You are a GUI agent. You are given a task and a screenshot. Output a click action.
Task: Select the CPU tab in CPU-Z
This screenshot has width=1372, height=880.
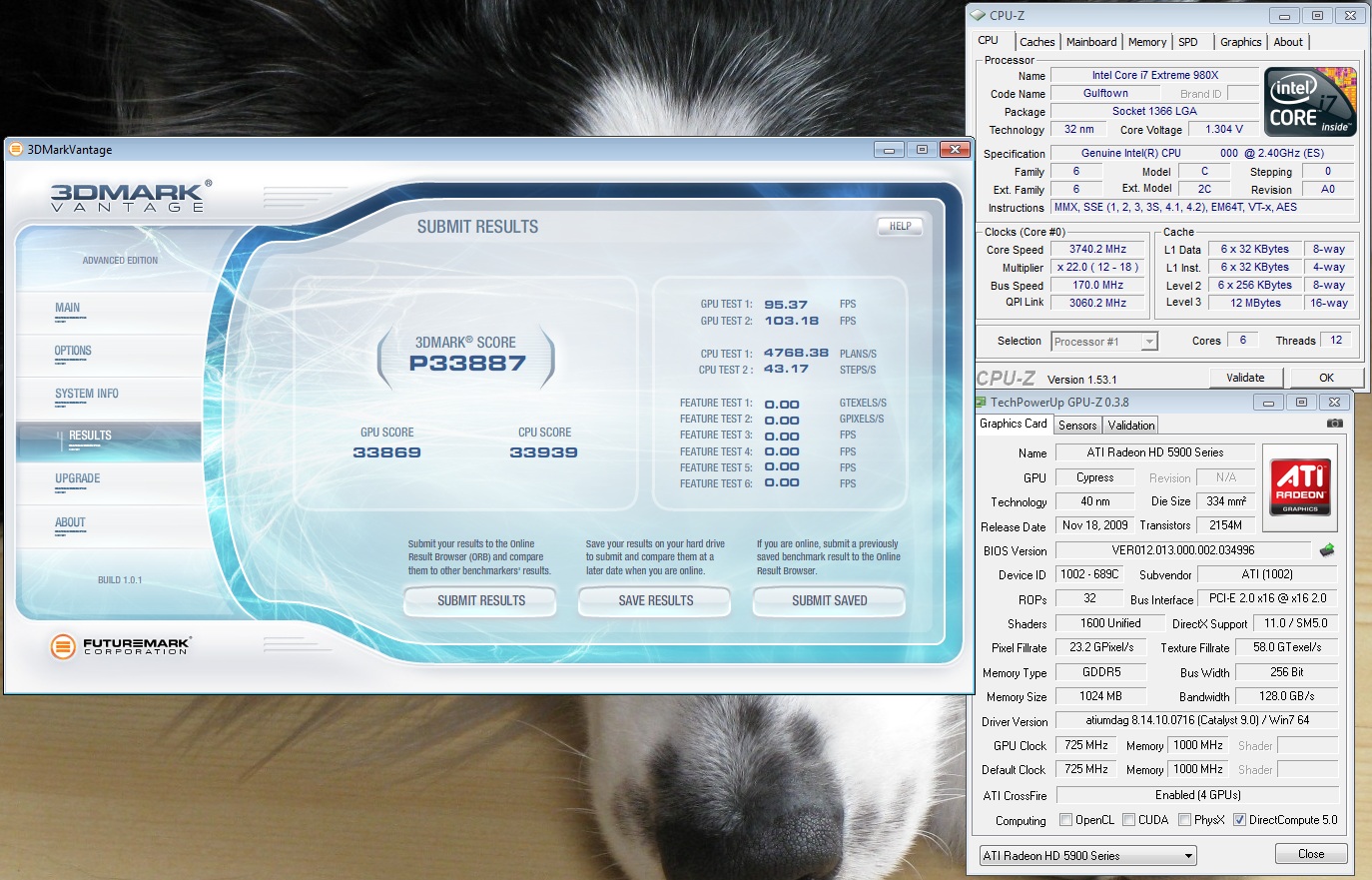tap(988, 40)
